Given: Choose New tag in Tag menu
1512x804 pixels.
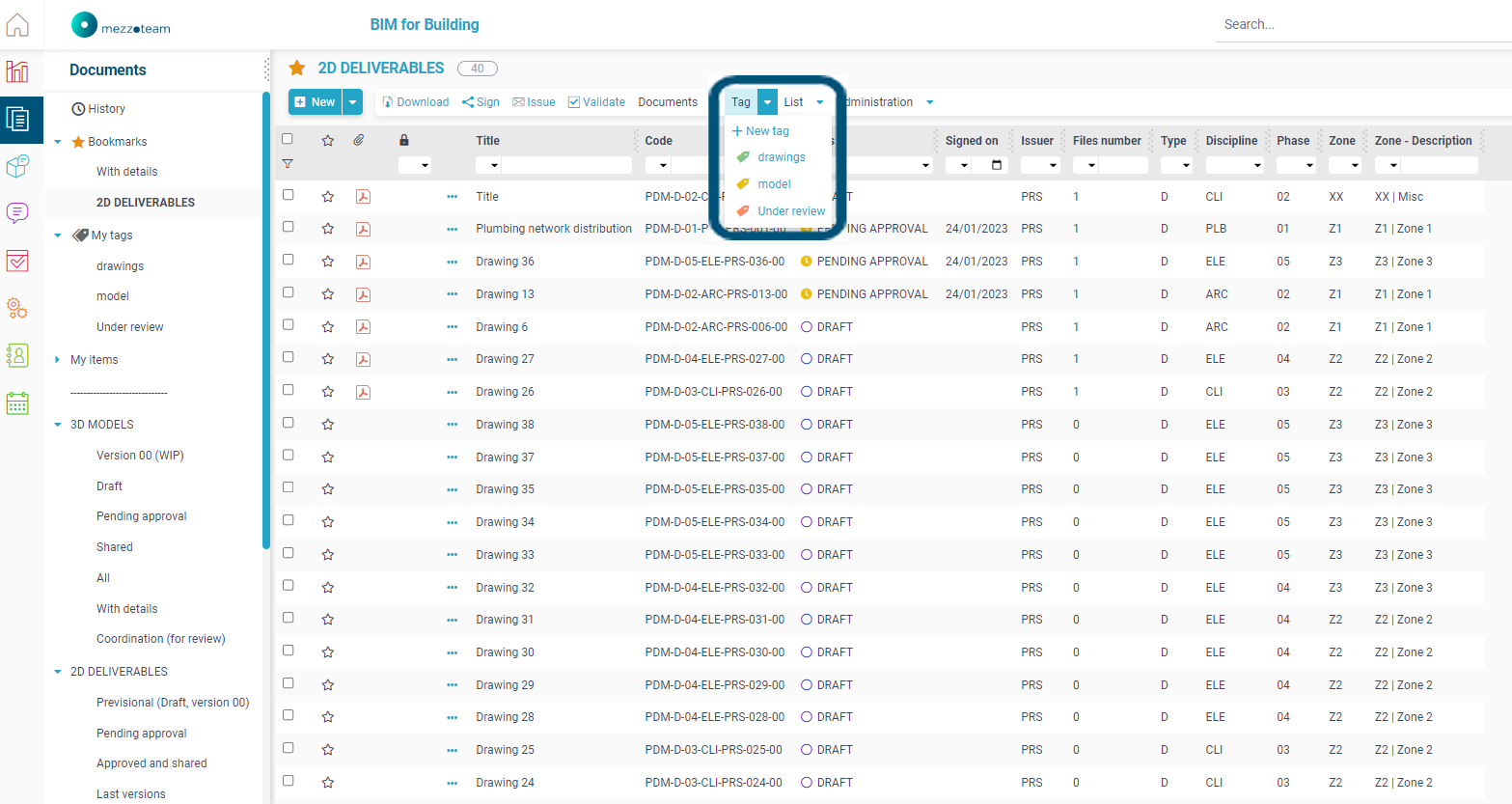Looking at the screenshot, I should tap(761, 130).
